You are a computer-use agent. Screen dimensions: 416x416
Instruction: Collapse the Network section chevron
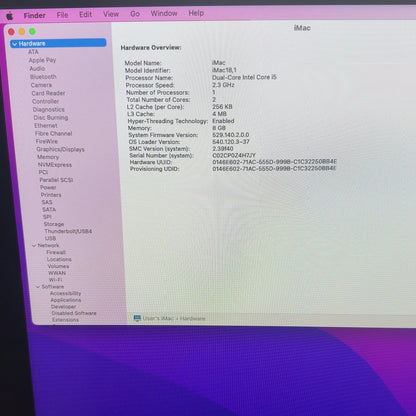34,246
